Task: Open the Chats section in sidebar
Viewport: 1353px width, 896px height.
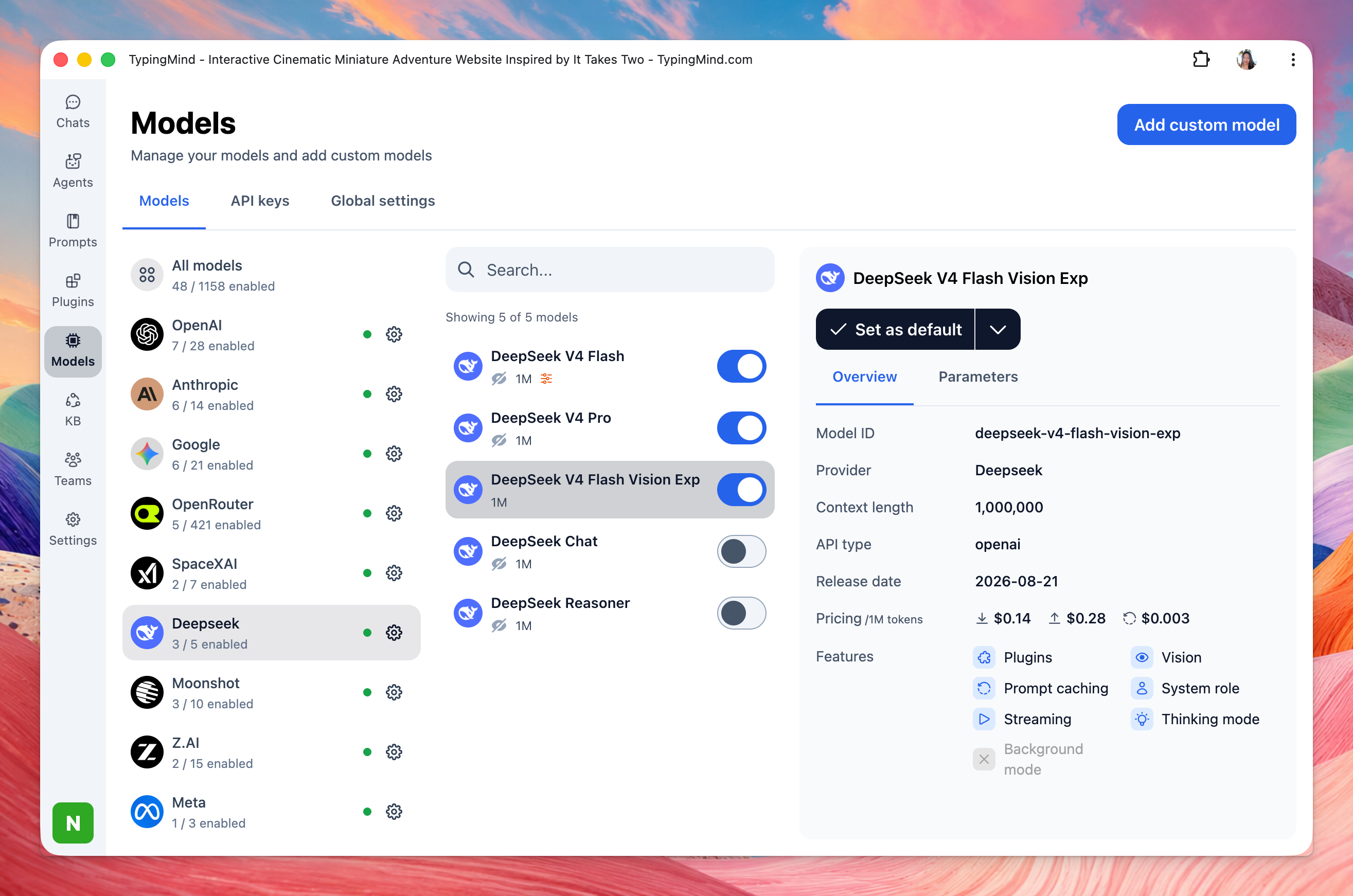Action: pos(73,112)
